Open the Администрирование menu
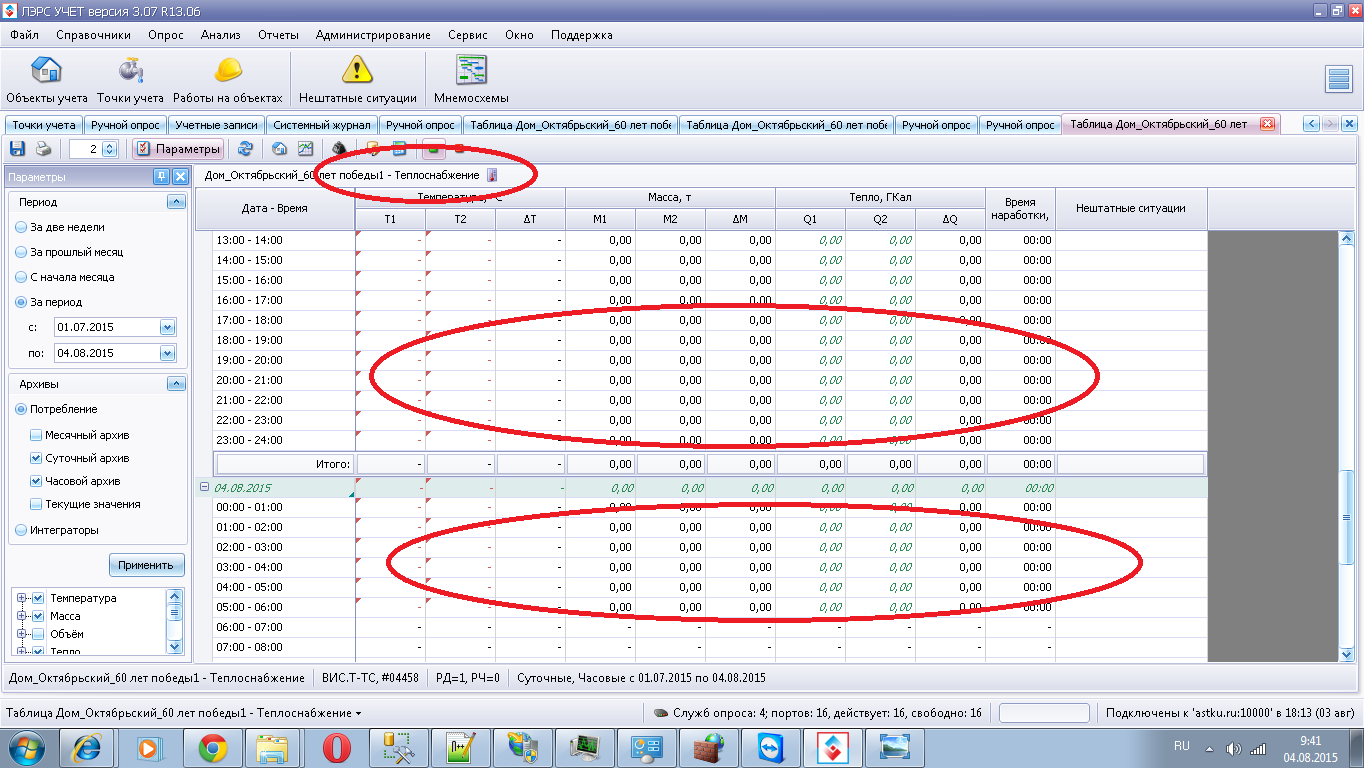The image size is (1364, 768). 373,35
